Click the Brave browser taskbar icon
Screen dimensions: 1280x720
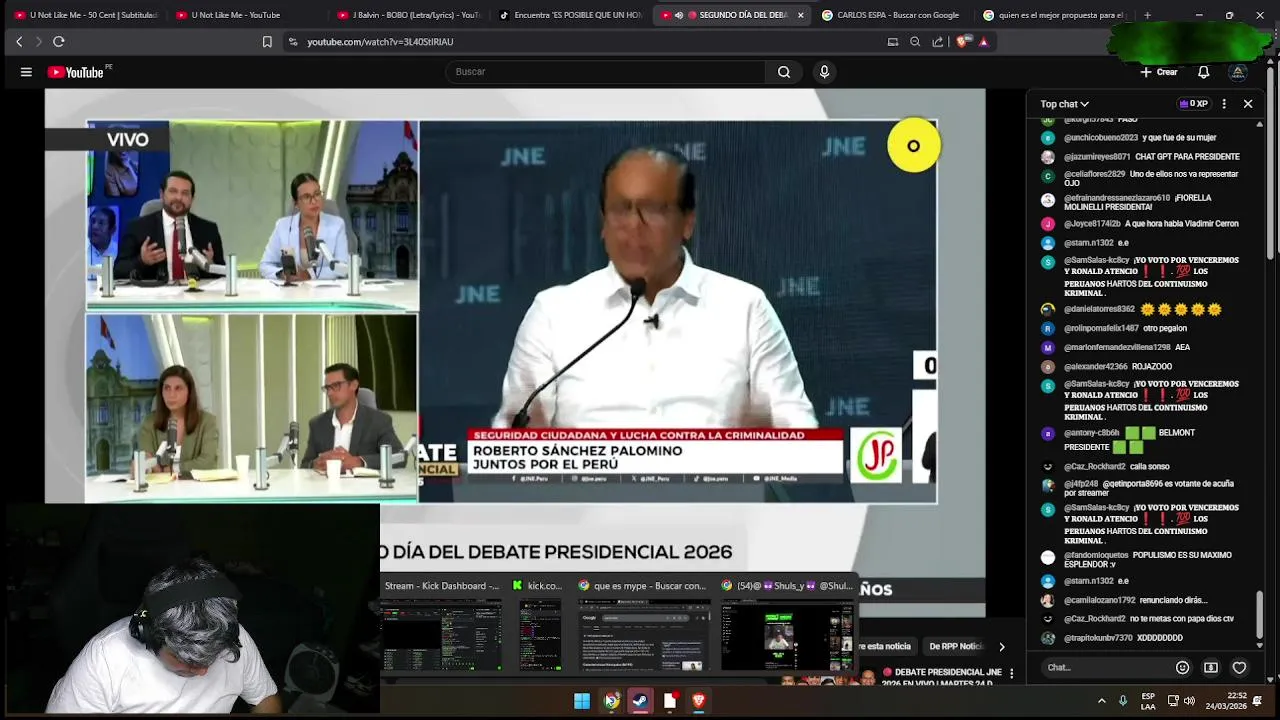tap(699, 701)
